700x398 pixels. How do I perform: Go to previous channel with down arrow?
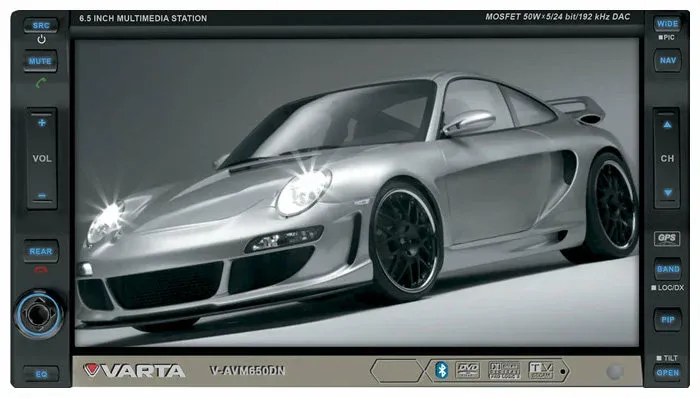668,193
